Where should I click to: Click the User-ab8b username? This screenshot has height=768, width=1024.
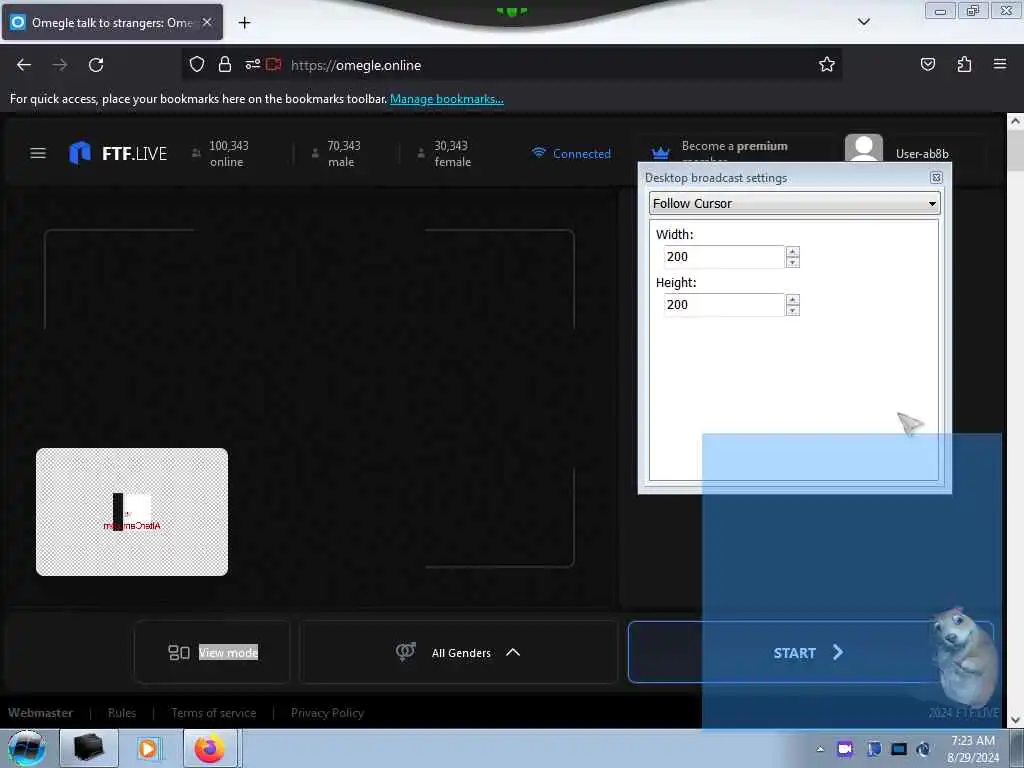[x=922, y=154]
